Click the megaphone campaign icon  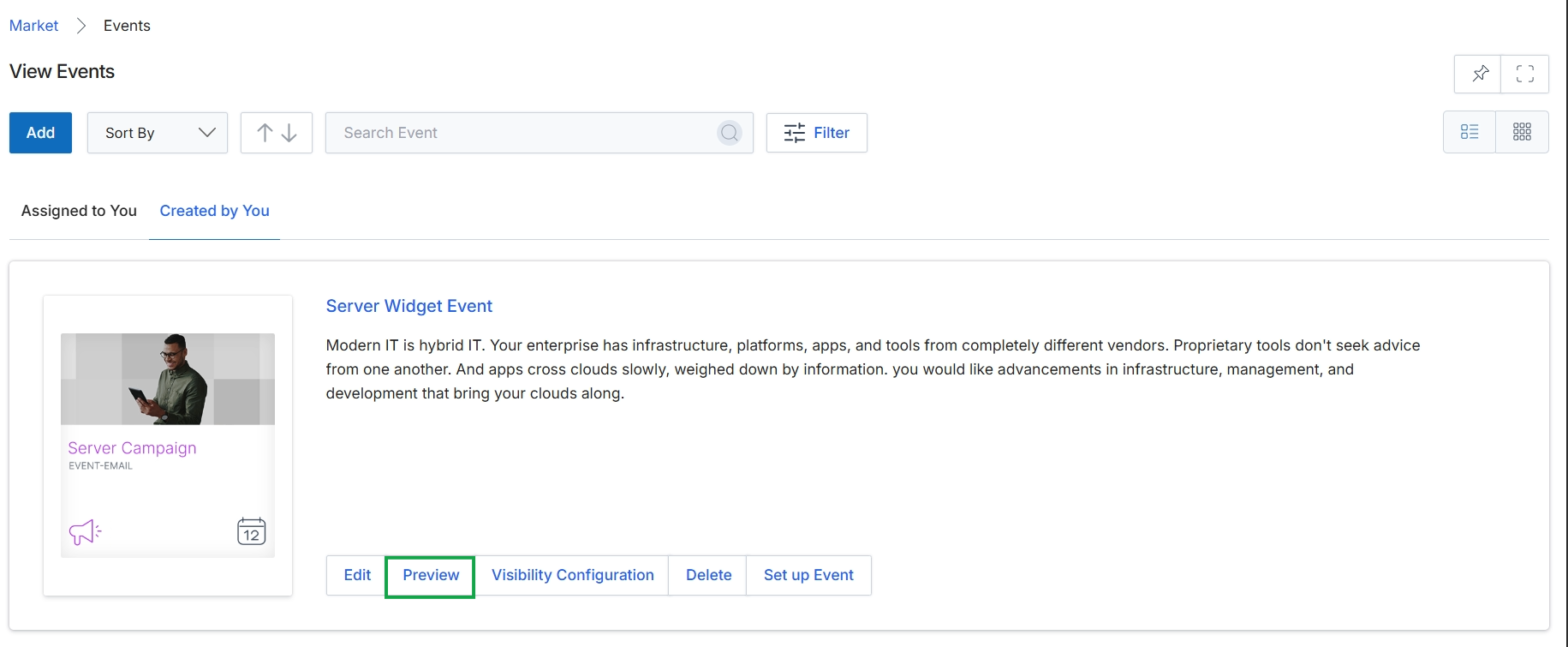tap(85, 532)
